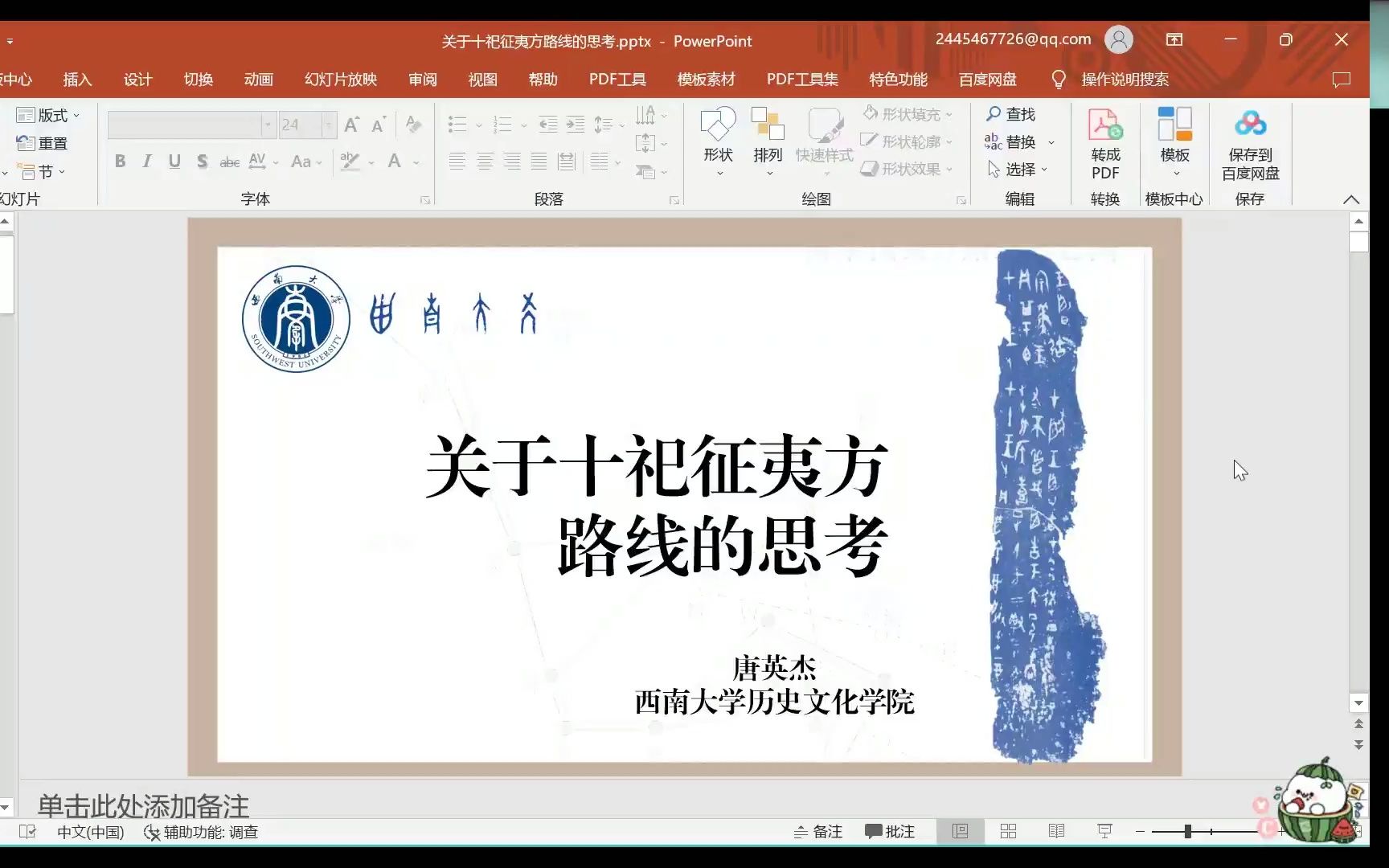Viewport: 1389px width, 868px height.
Task: Open the 设计 ribbon tab
Action: click(x=137, y=80)
